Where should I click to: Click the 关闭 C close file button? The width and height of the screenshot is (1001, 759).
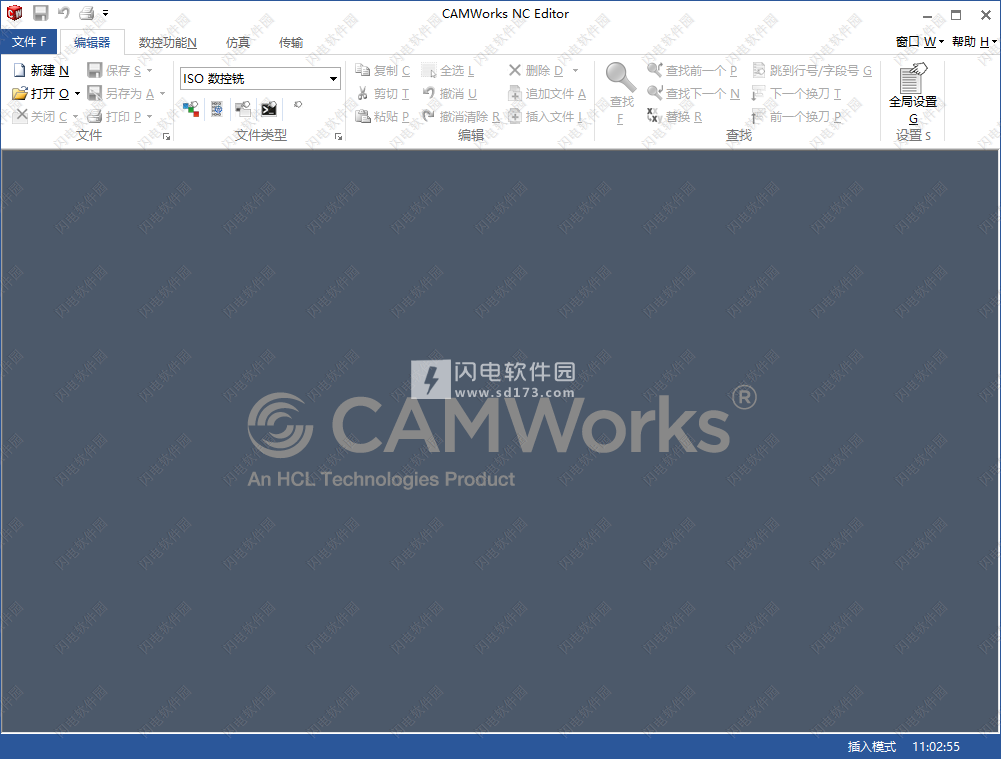coord(41,117)
